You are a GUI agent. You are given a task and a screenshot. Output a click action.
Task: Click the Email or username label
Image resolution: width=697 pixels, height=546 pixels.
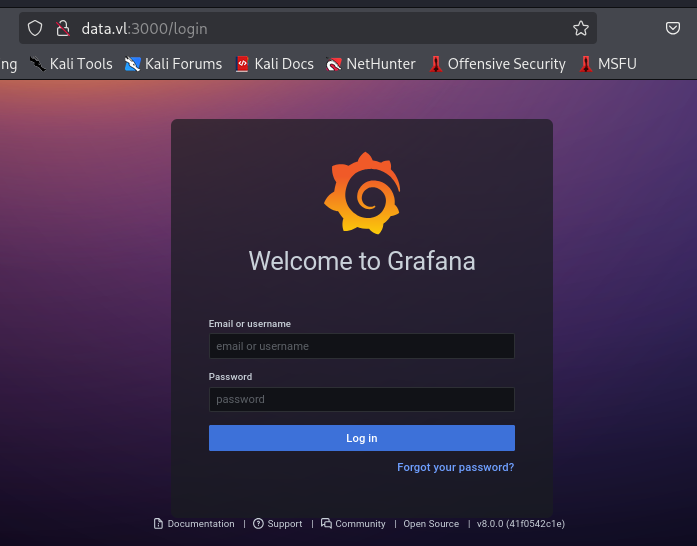(250, 324)
